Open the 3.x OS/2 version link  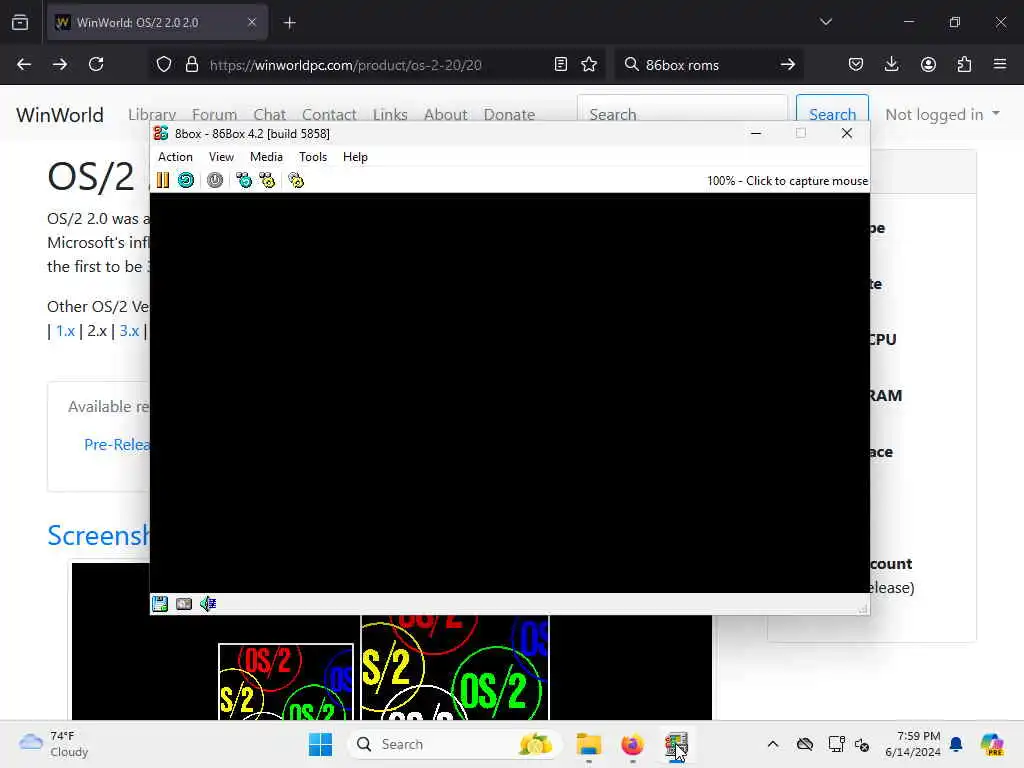[129, 331]
